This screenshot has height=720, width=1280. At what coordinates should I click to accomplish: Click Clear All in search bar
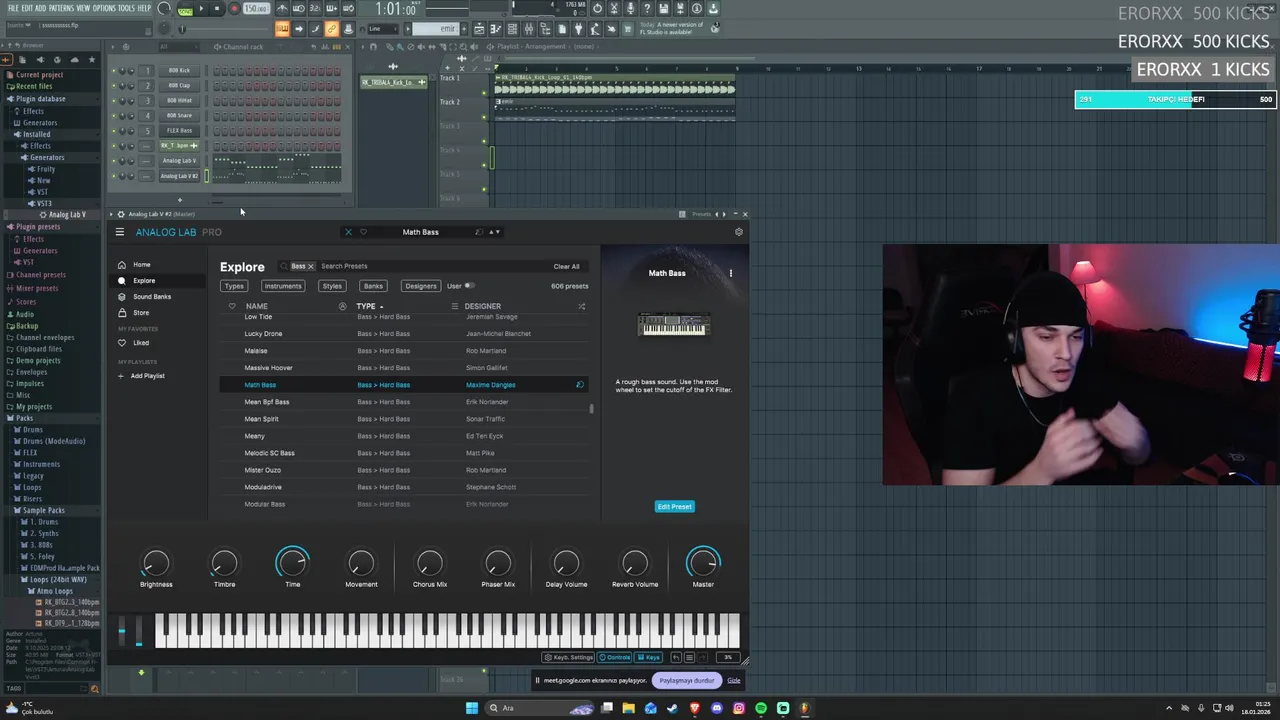click(x=566, y=266)
